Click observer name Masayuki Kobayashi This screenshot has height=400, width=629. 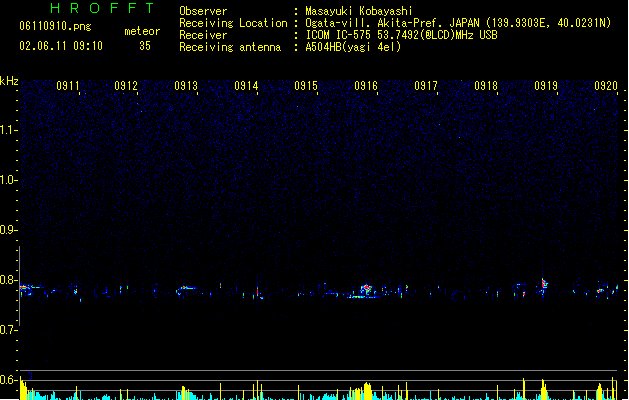[359, 11]
